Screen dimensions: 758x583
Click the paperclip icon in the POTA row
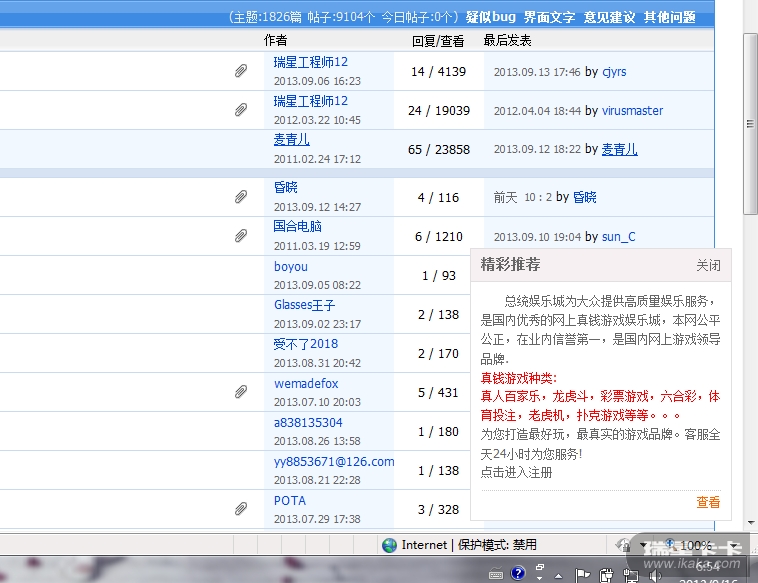[241, 509]
